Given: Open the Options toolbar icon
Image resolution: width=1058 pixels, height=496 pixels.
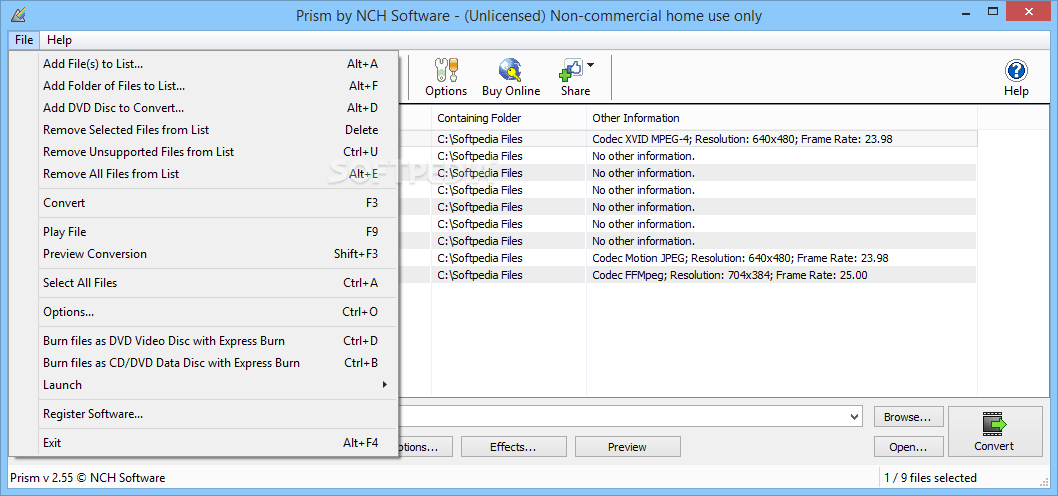Looking at the screenshot, I should [445, 70].
